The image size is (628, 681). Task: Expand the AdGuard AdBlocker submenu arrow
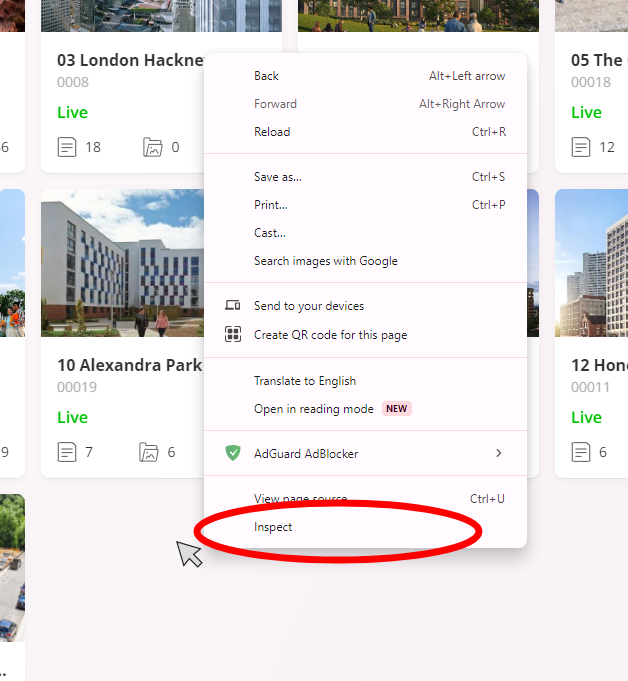(499, 453)
